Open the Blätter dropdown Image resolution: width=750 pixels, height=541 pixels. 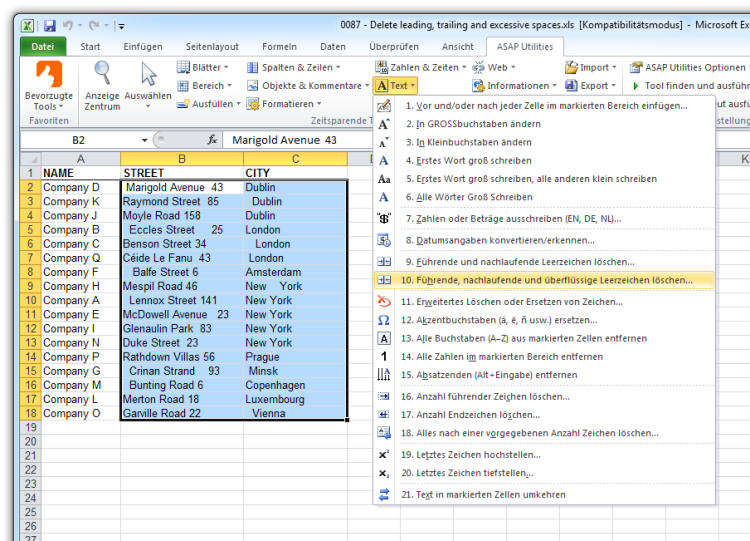coord(203,67)
